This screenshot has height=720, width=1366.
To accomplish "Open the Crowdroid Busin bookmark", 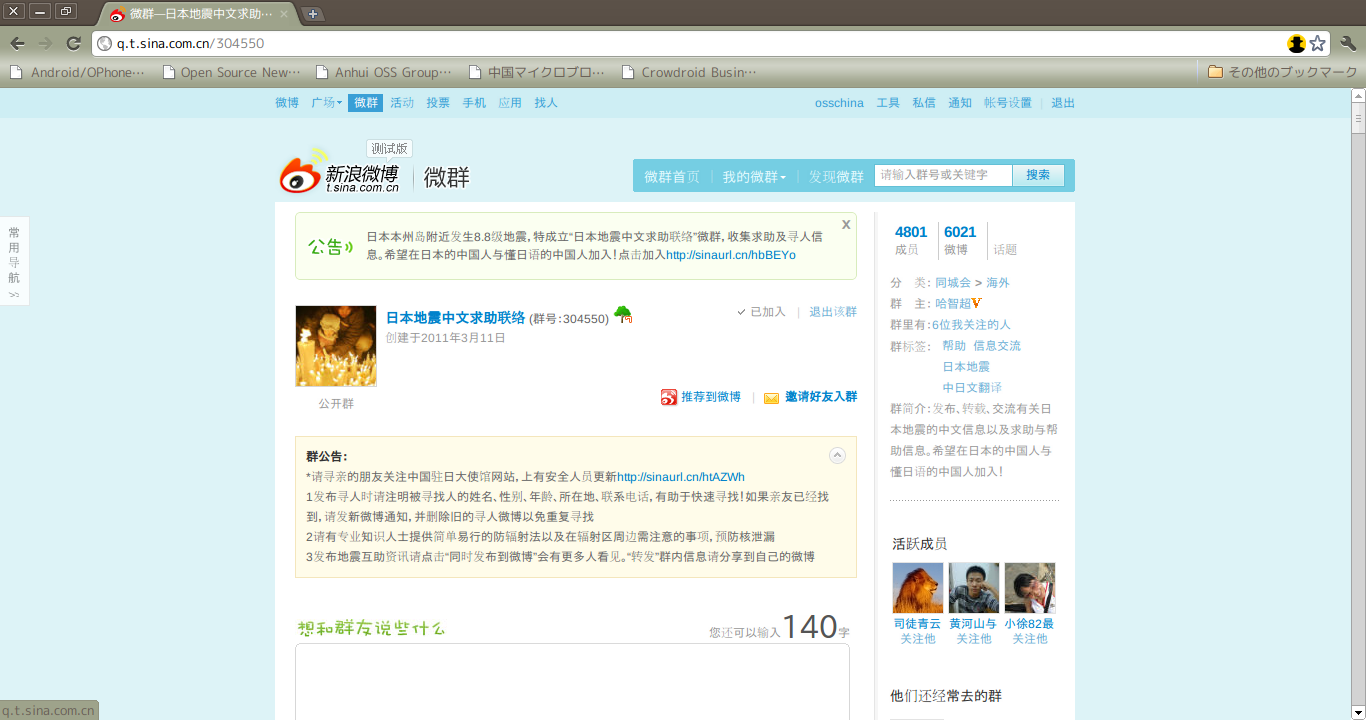I will coord(689,72).
